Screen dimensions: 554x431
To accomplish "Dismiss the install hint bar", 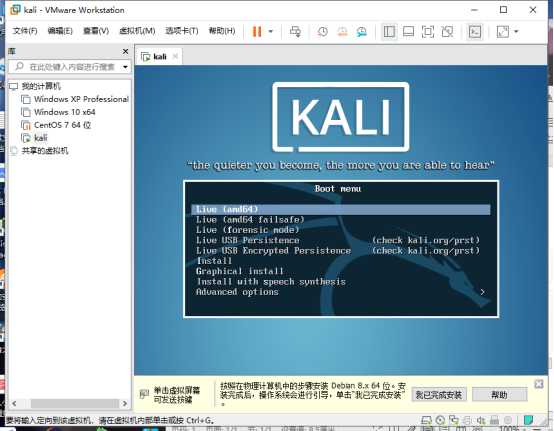I will (539, 384).
